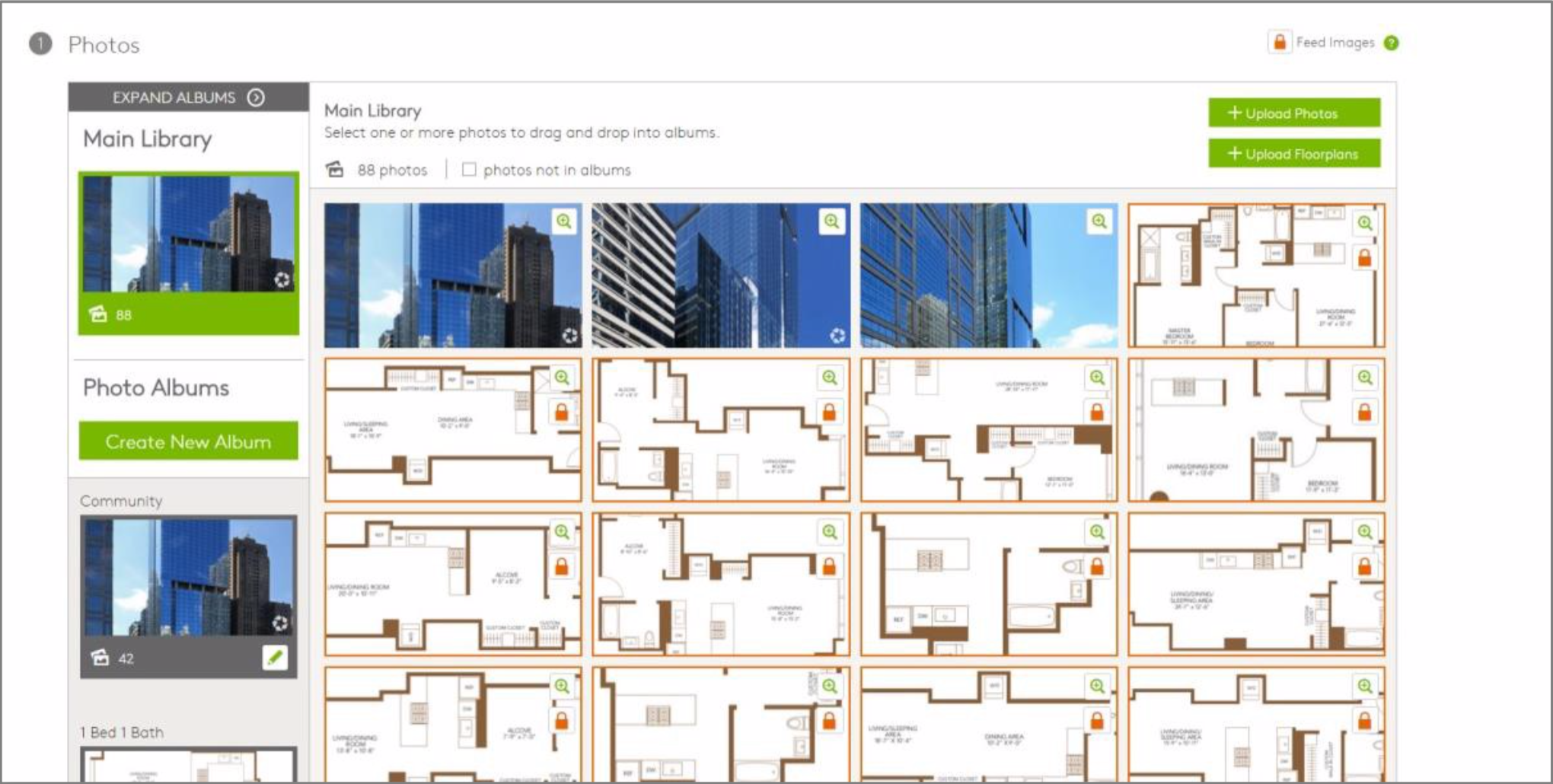Toggle the lock on the dining area floorplan

click(563, 413)
